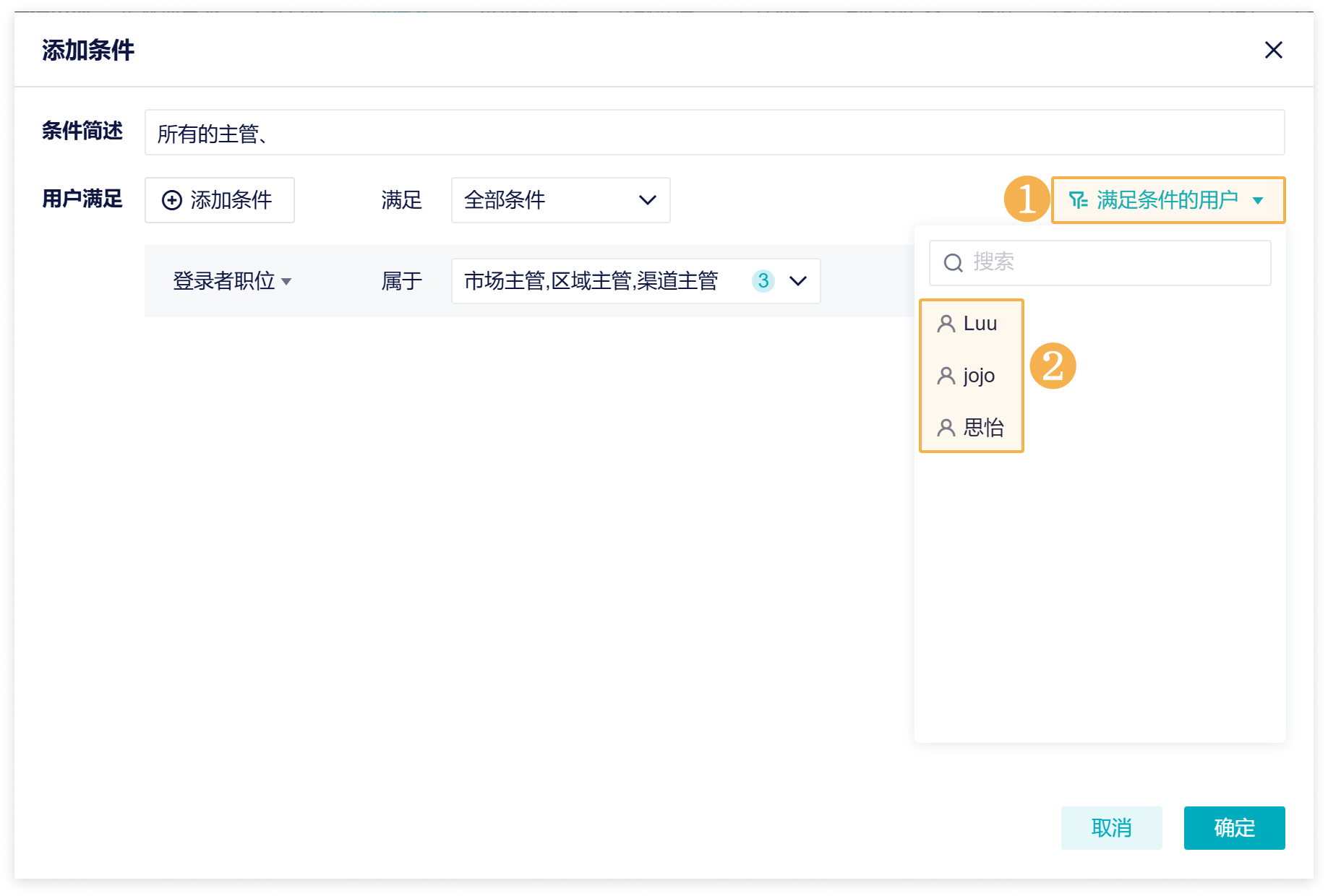Click the 条件简述 input field
Viewport: 1328px width, 896px height.
(x=714, y=132)
